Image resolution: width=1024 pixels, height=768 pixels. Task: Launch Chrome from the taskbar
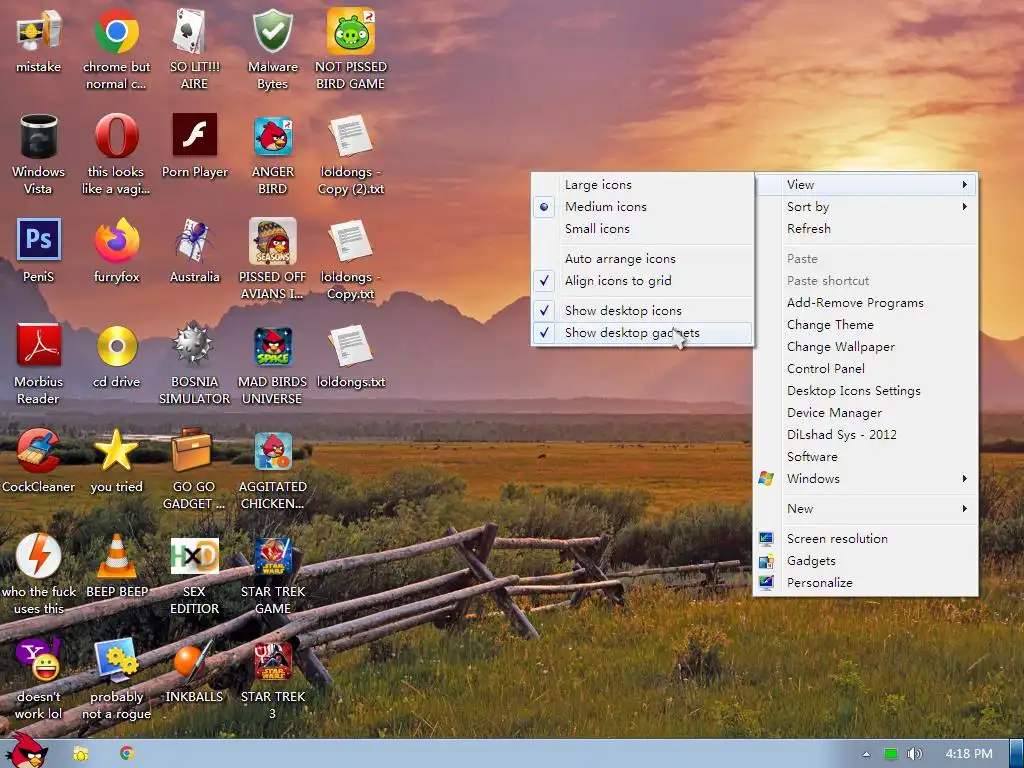[127, 753]
